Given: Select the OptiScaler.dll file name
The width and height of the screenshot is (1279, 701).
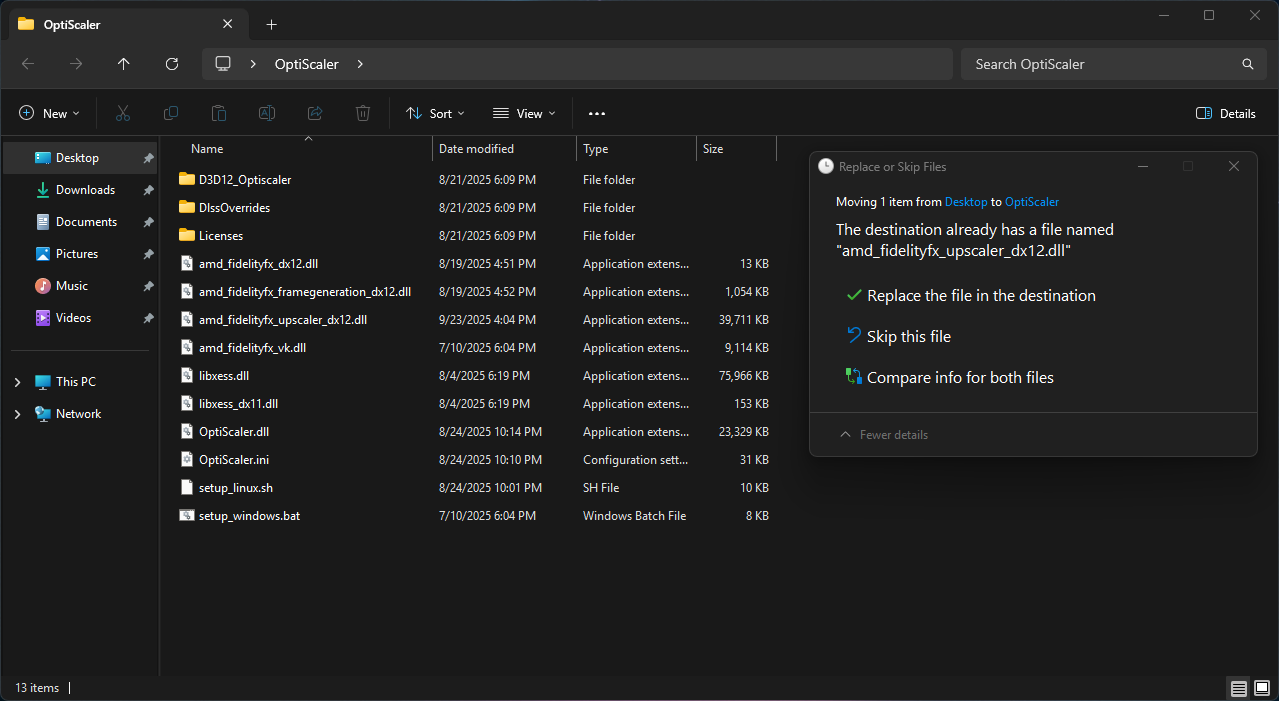Looking at the screenshot, I should tap(234, 432).
